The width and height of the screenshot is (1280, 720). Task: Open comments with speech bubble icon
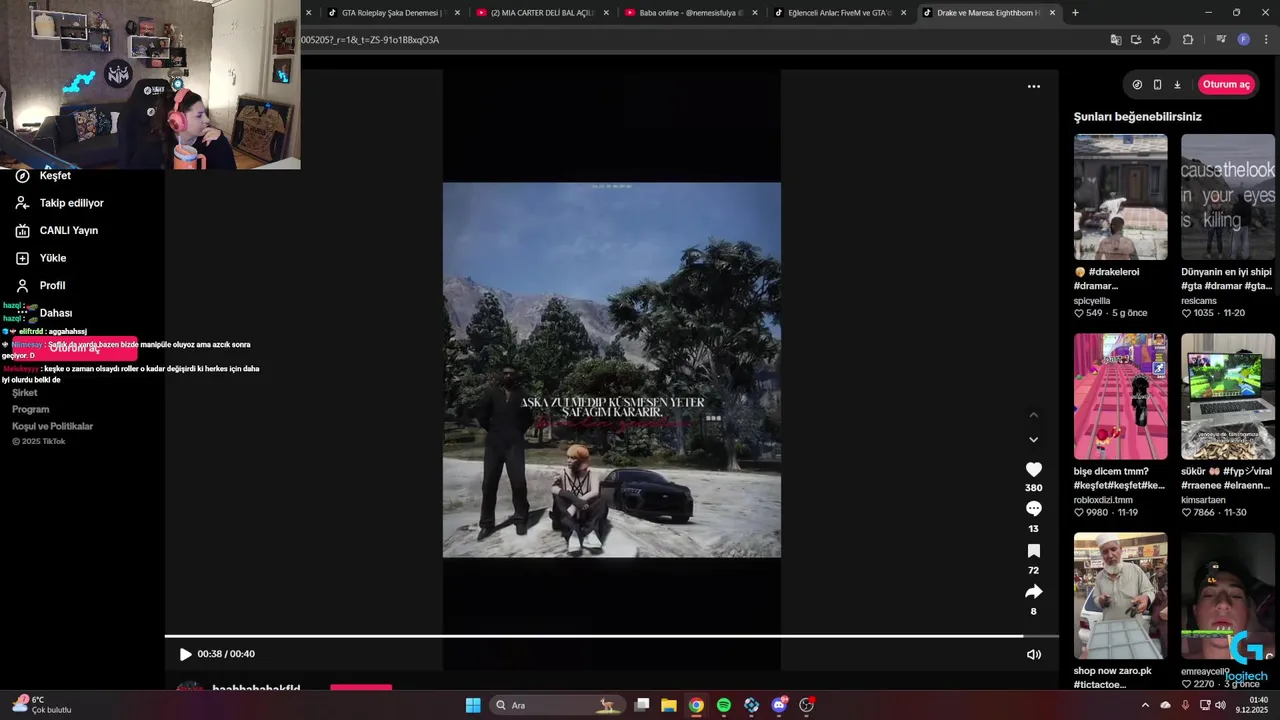(1034, 509)
